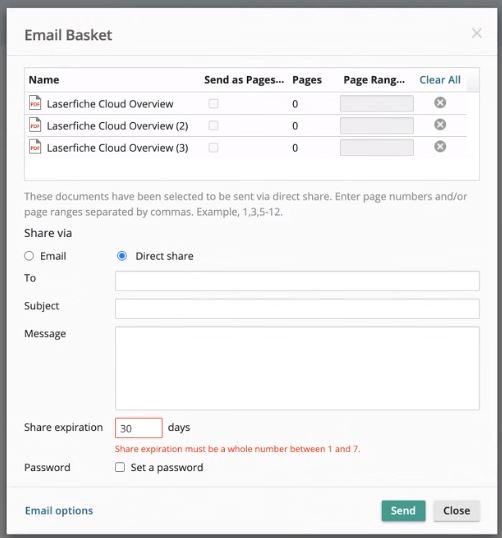Select the Laserfiche Cloud Overview (2) file name
This screenshot has height=538, width=502.
pyautogui.click(x=117, y=126)
